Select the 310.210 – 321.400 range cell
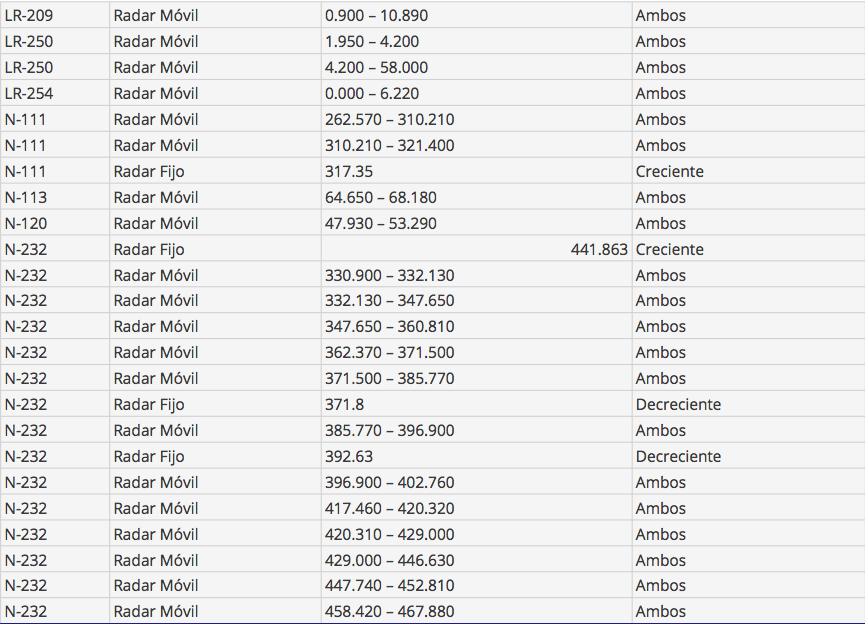865x624 pixels. (389, 146)
